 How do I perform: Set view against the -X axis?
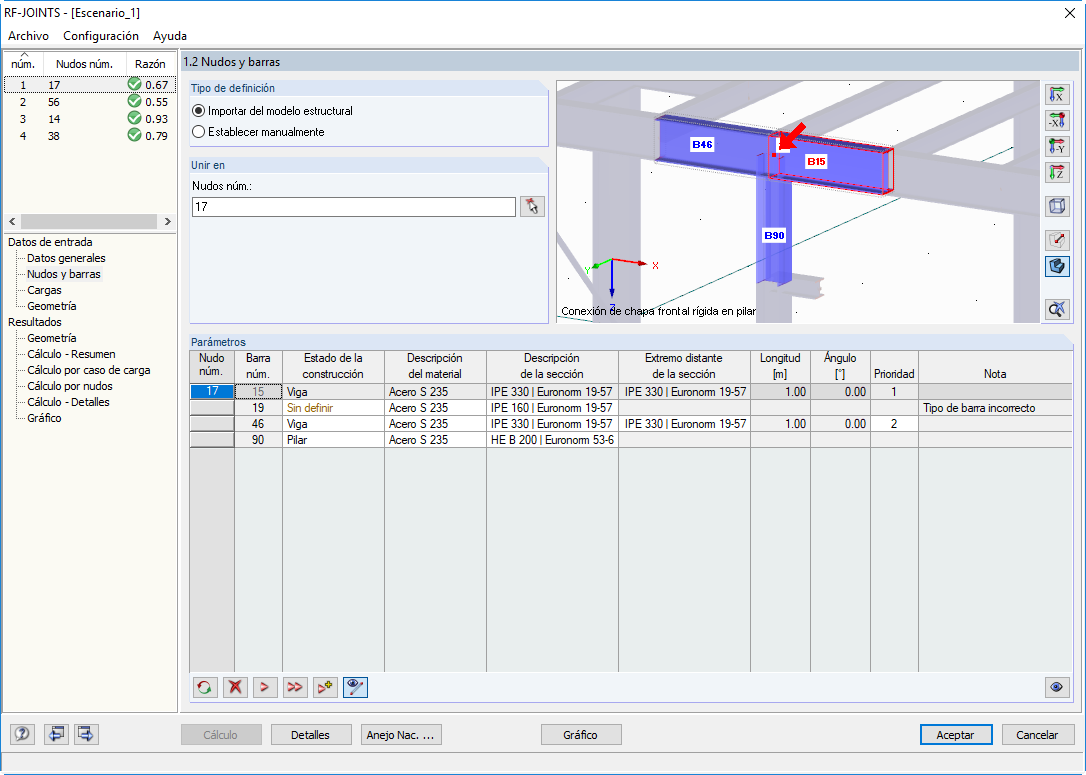[1057, 121]
